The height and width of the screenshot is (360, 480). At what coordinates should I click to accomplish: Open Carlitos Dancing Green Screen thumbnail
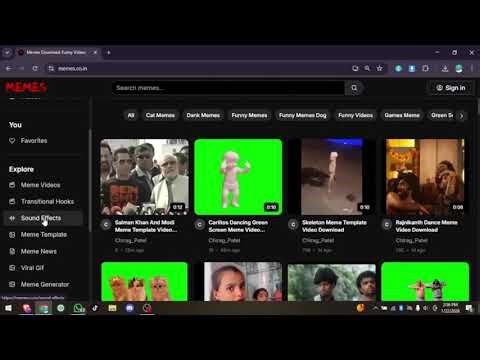tap(238, 177)
